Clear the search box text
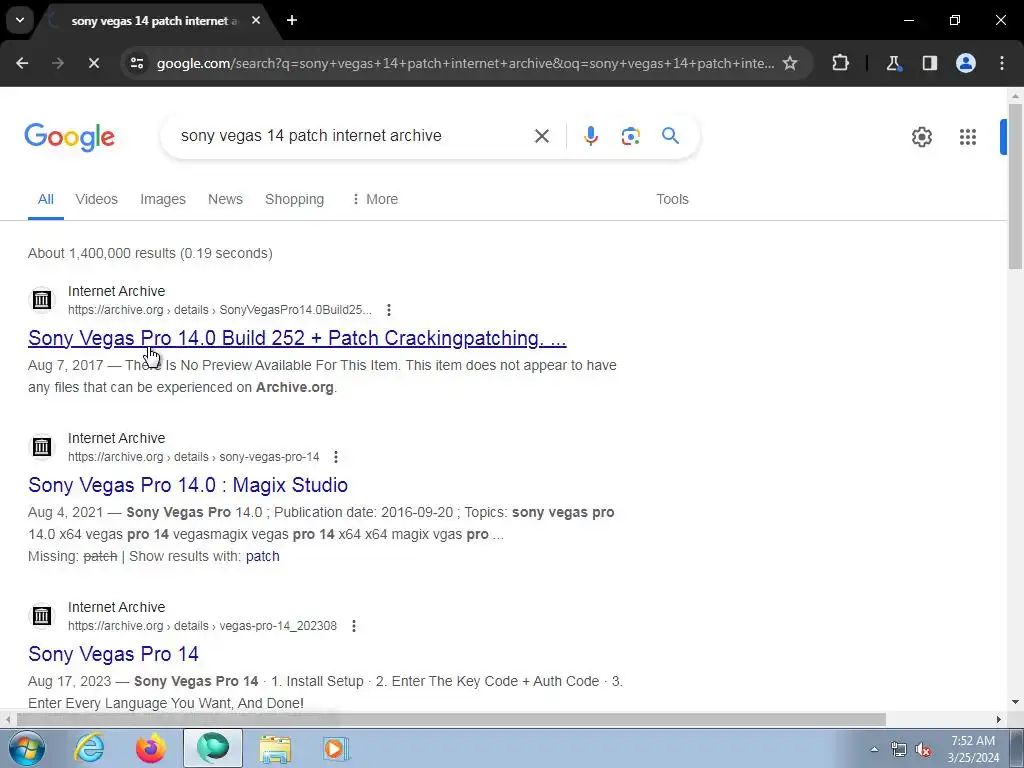This screenshot has height=768, width=1024. (x=541, y=136)
